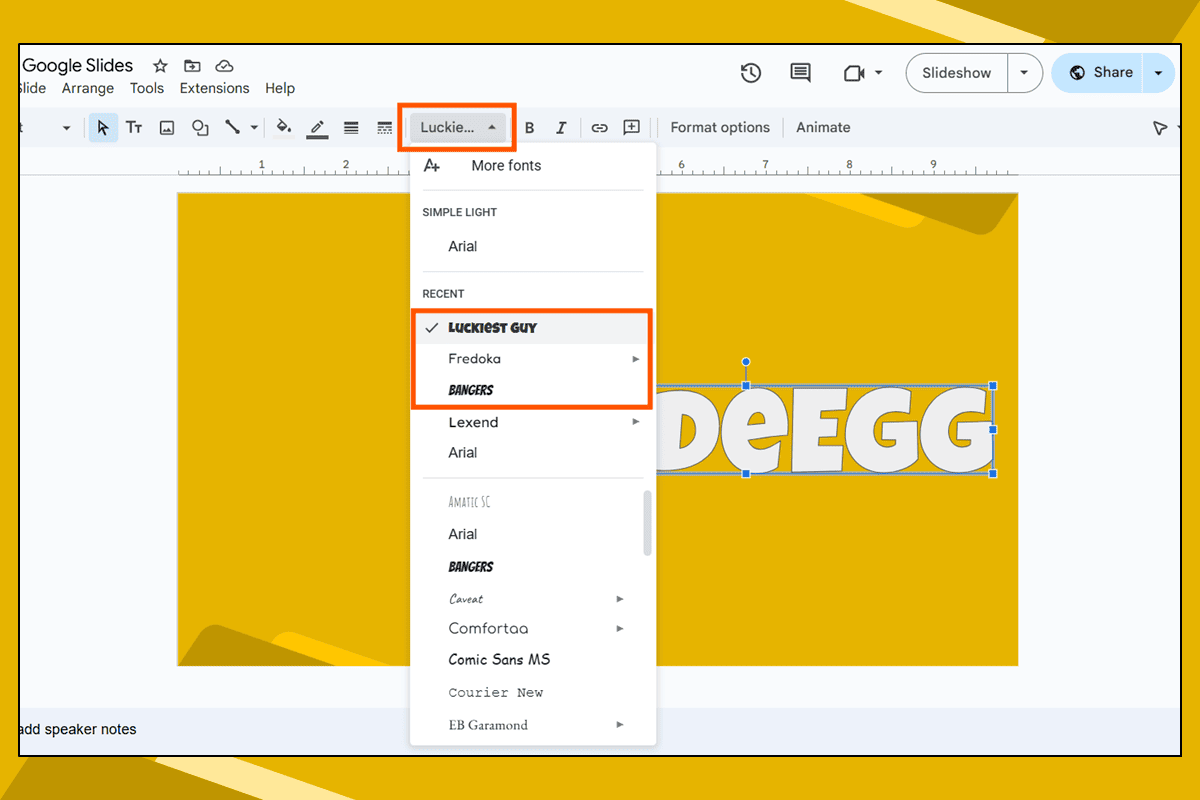Image resolution: width=1200 pixels, height=800 pixels.
Task: Open the Tools menu
Action: click(146, 88)
